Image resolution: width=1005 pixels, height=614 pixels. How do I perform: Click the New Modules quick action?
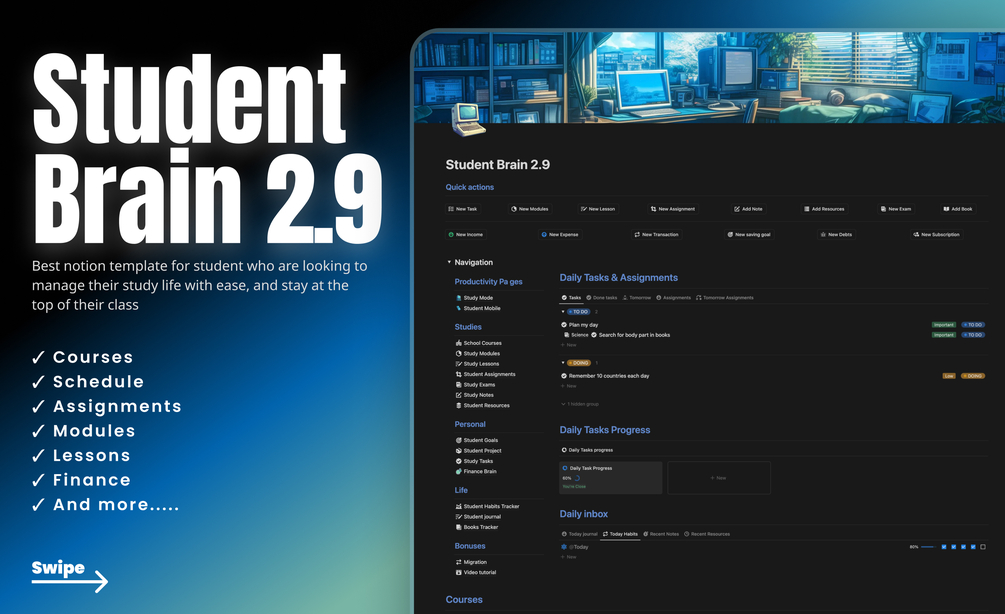point(529,209)
